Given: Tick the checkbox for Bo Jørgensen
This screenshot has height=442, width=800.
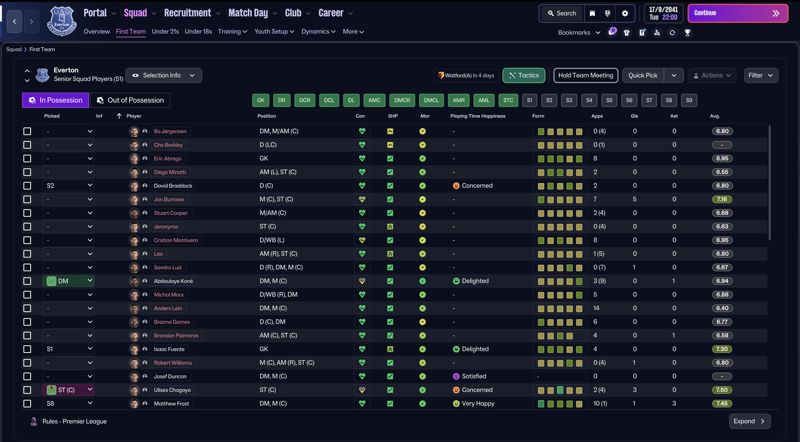Looking at the screenshot, I should pyautogui.click(x=27, y=131).
